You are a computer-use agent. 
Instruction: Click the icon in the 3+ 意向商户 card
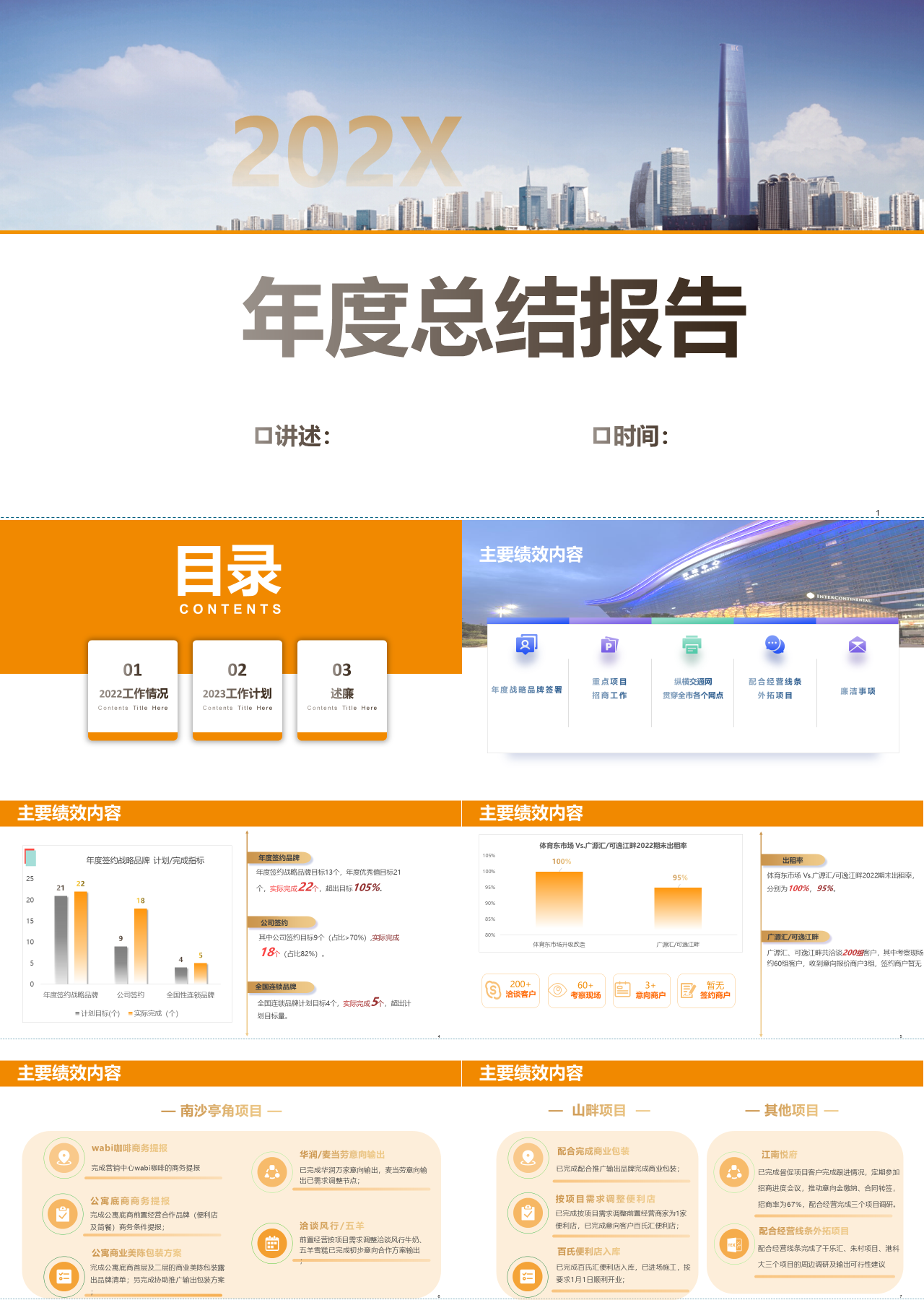[x=622, y=990]
